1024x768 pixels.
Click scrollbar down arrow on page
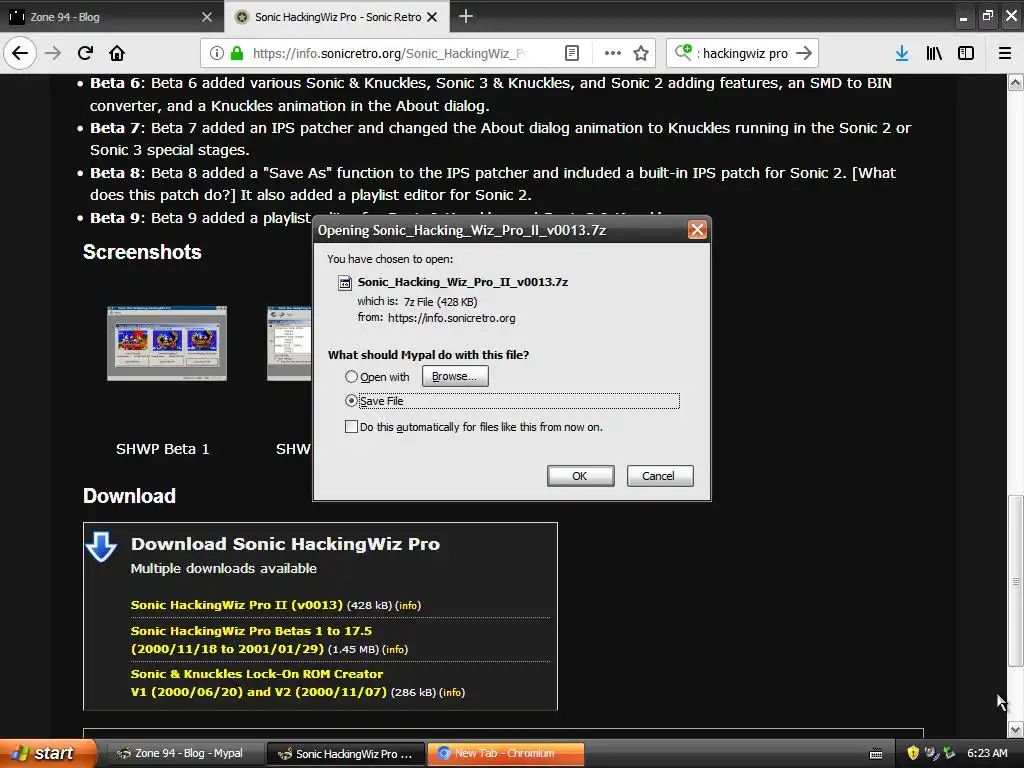(x=1016, y=729)
